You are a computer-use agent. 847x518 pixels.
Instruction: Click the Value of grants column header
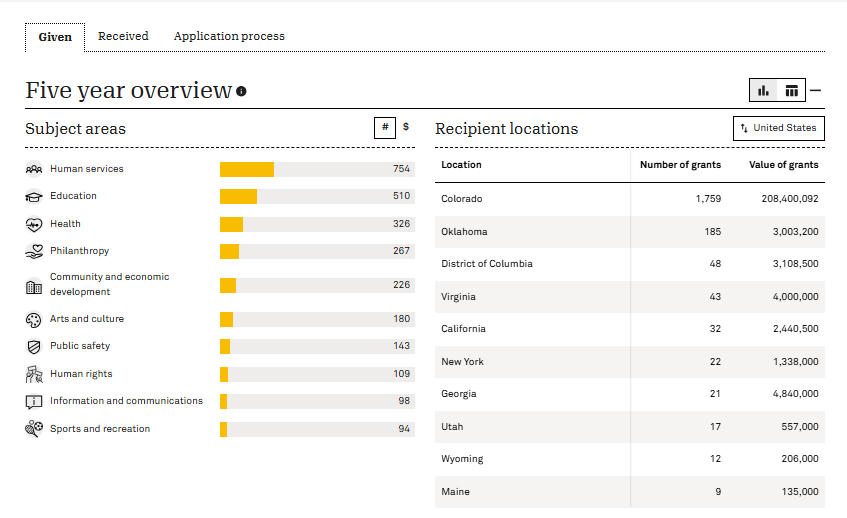(x=783, y=165)
